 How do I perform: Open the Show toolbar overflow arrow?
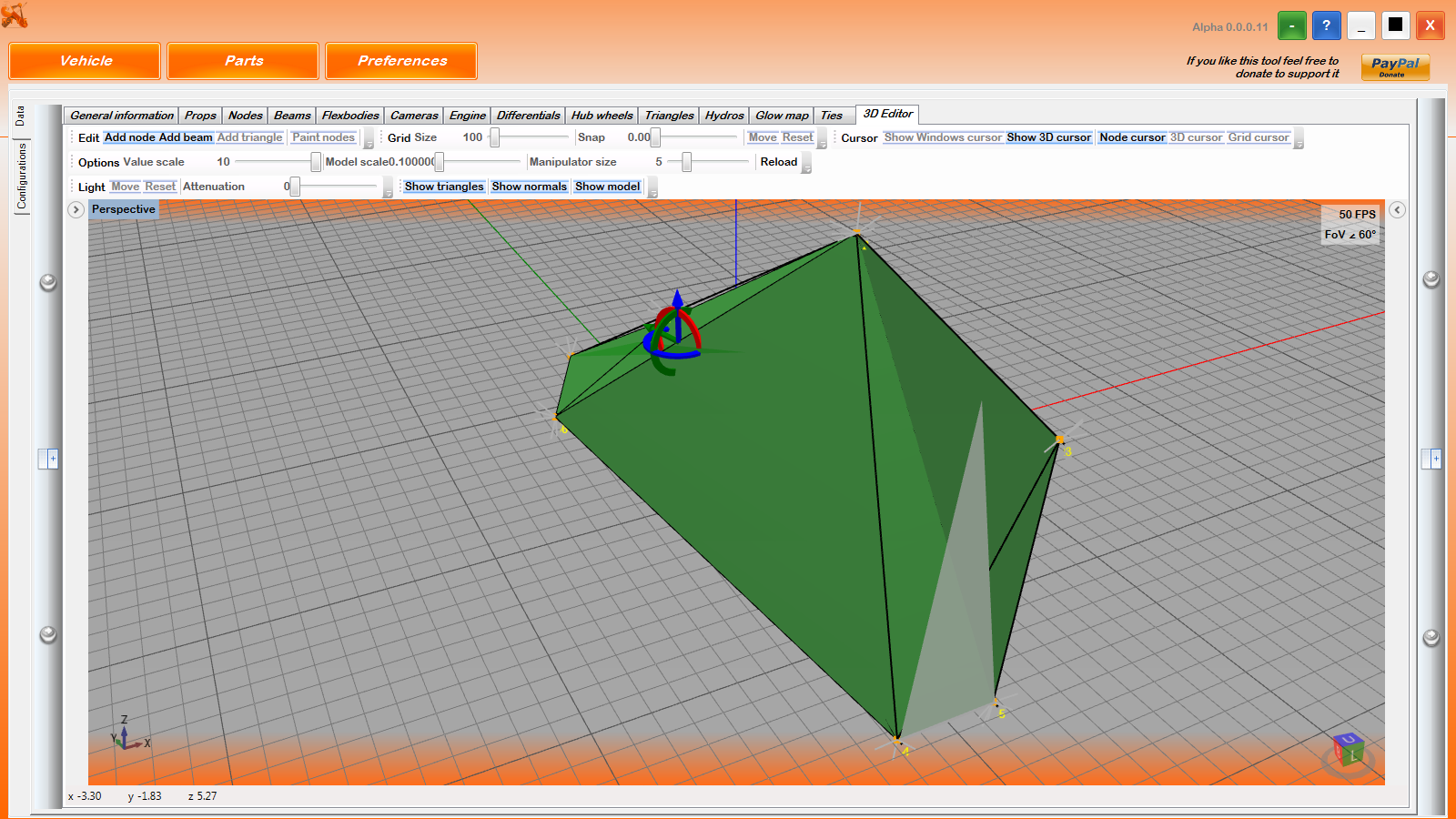pyautogui.click(x=652, y=188)
